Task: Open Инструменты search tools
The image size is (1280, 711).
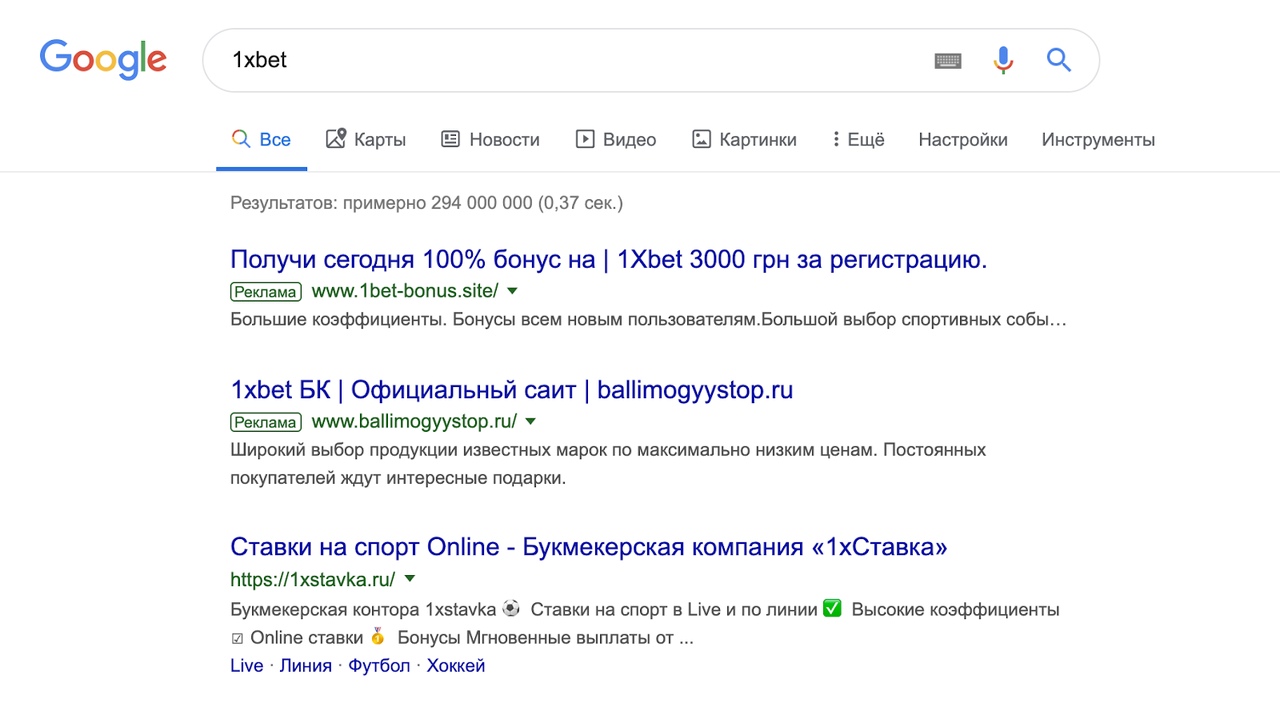Action: tap(1098, 140)
